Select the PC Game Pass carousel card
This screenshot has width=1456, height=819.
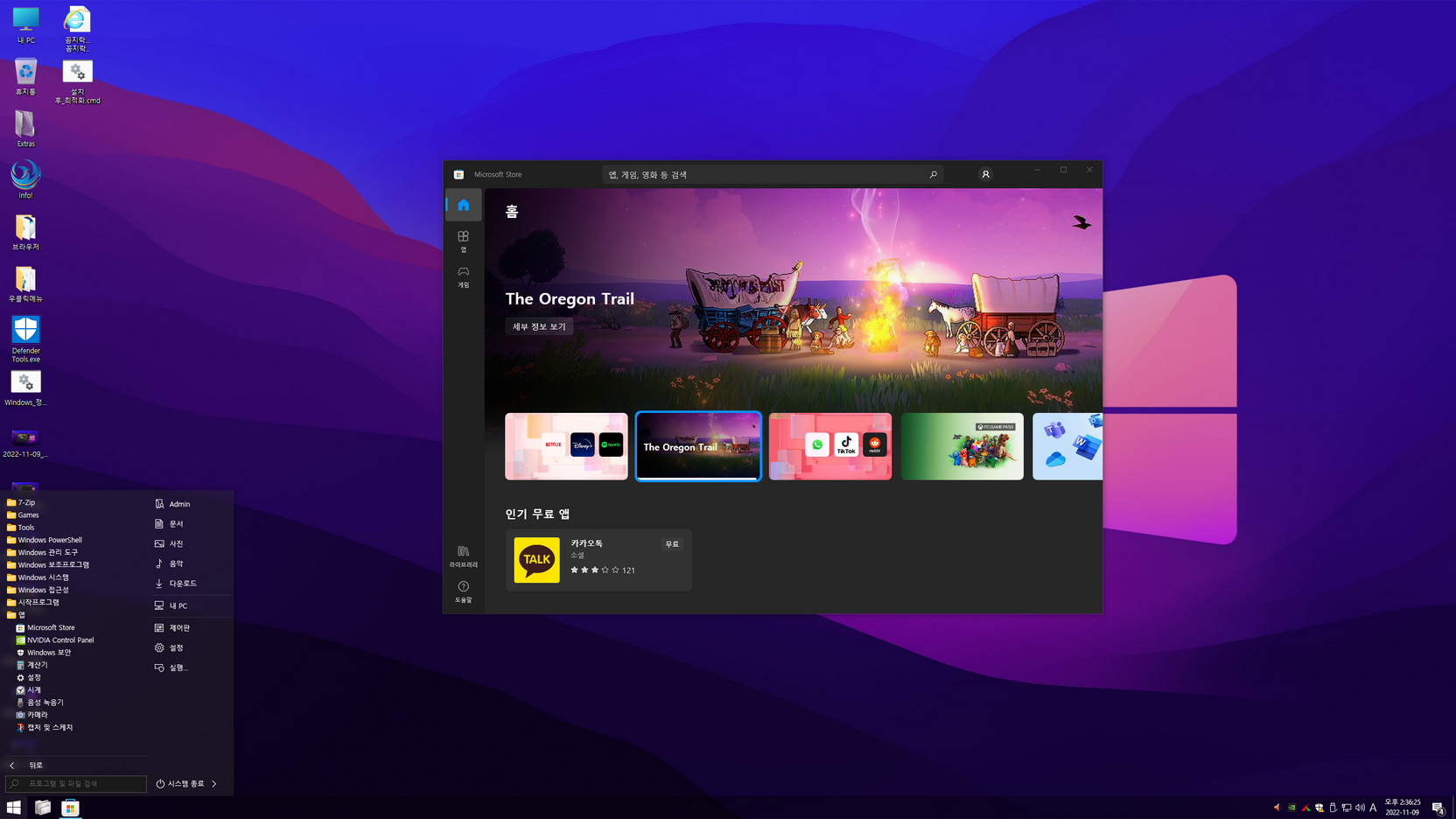(962, 446)
